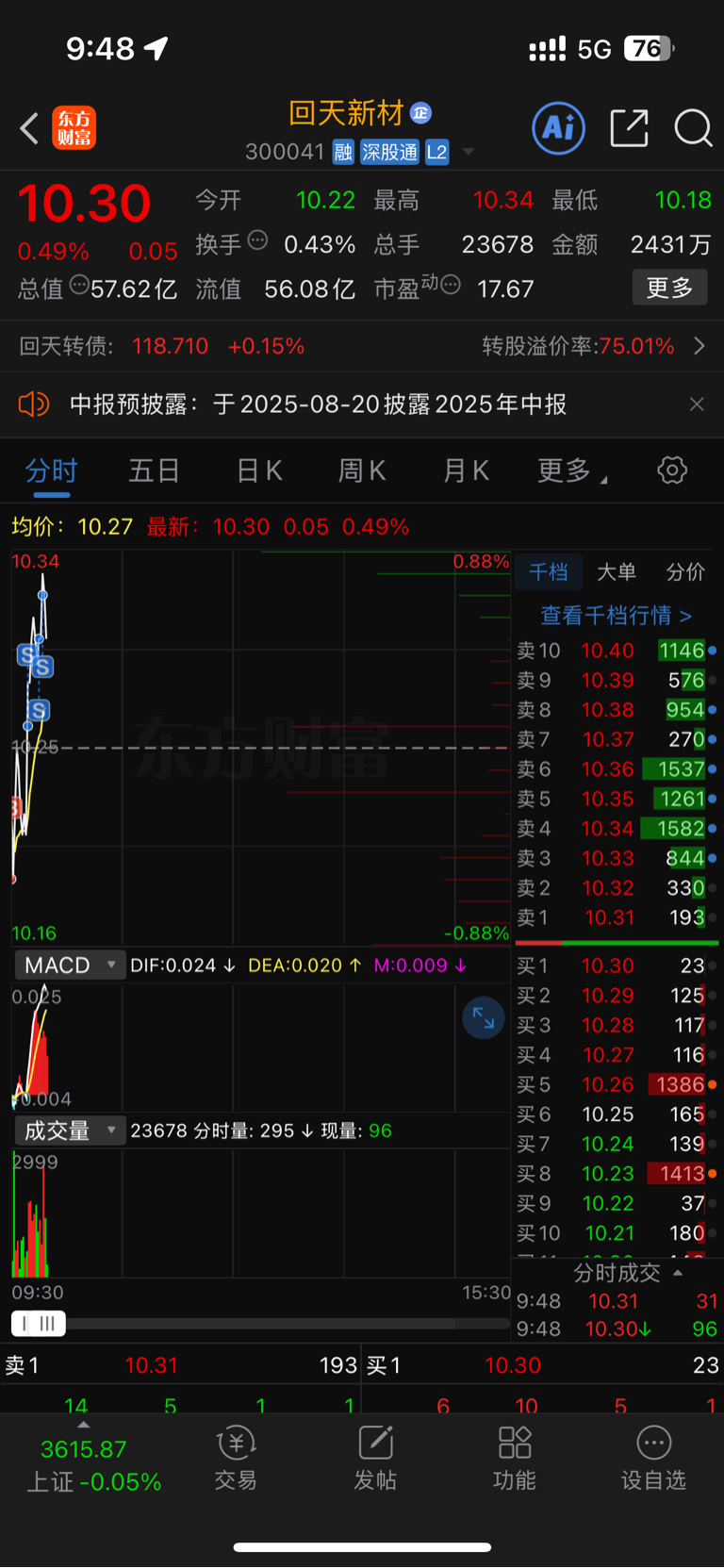Tap the 深股通 badge
This screenshot has width=724, height=1568.
[390, 152]
